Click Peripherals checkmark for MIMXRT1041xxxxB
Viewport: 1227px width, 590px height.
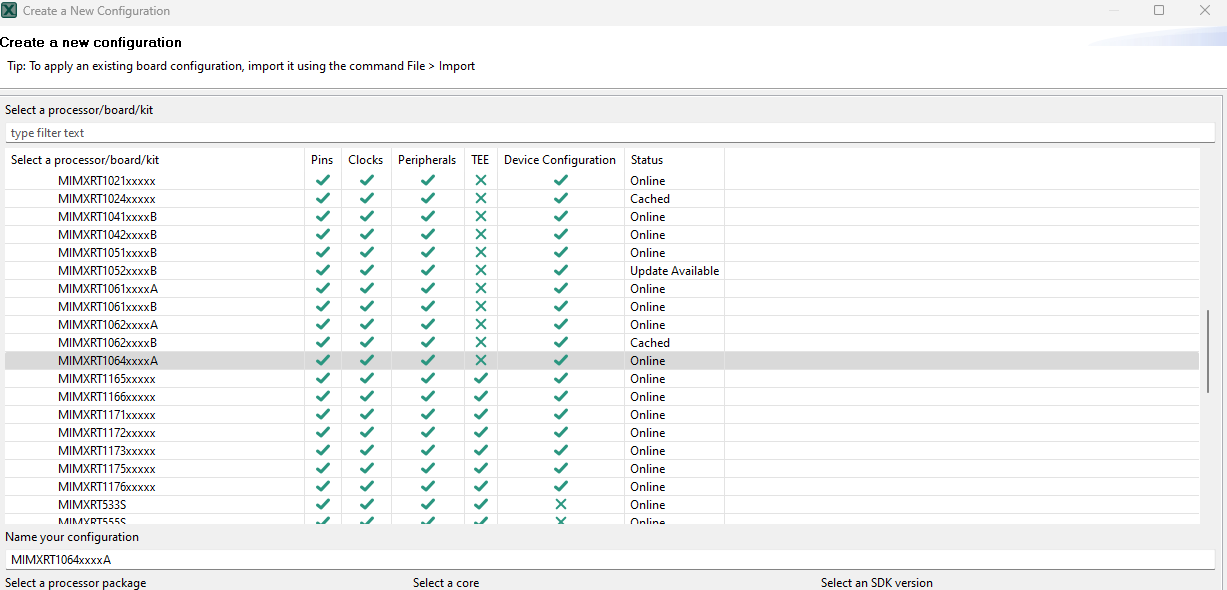pos(427,217)
